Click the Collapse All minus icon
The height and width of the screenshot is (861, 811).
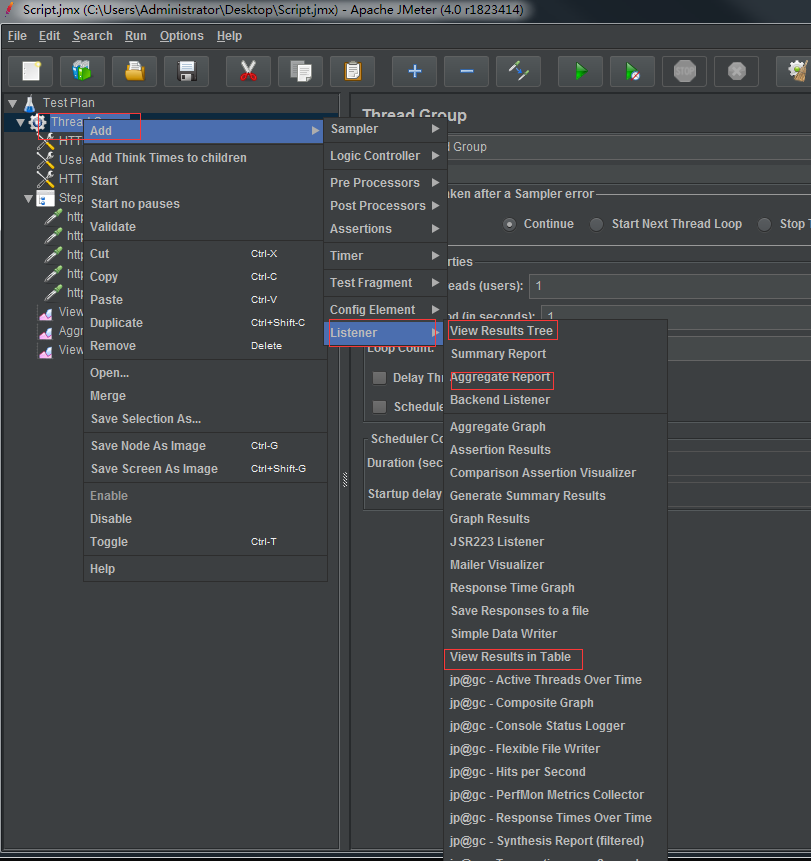467,71
